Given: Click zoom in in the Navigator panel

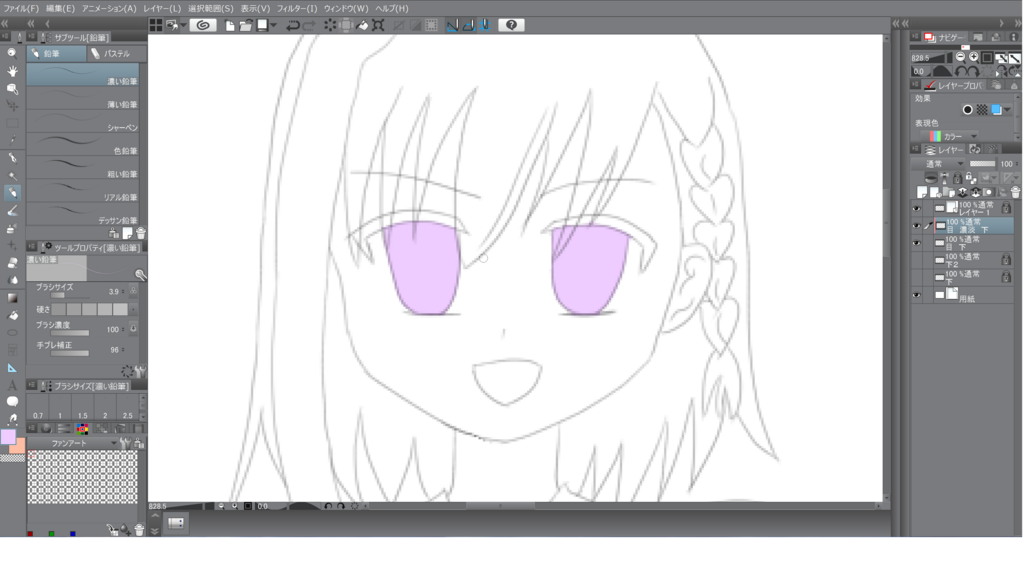Looking at the screenshot, I should [973, 57].
